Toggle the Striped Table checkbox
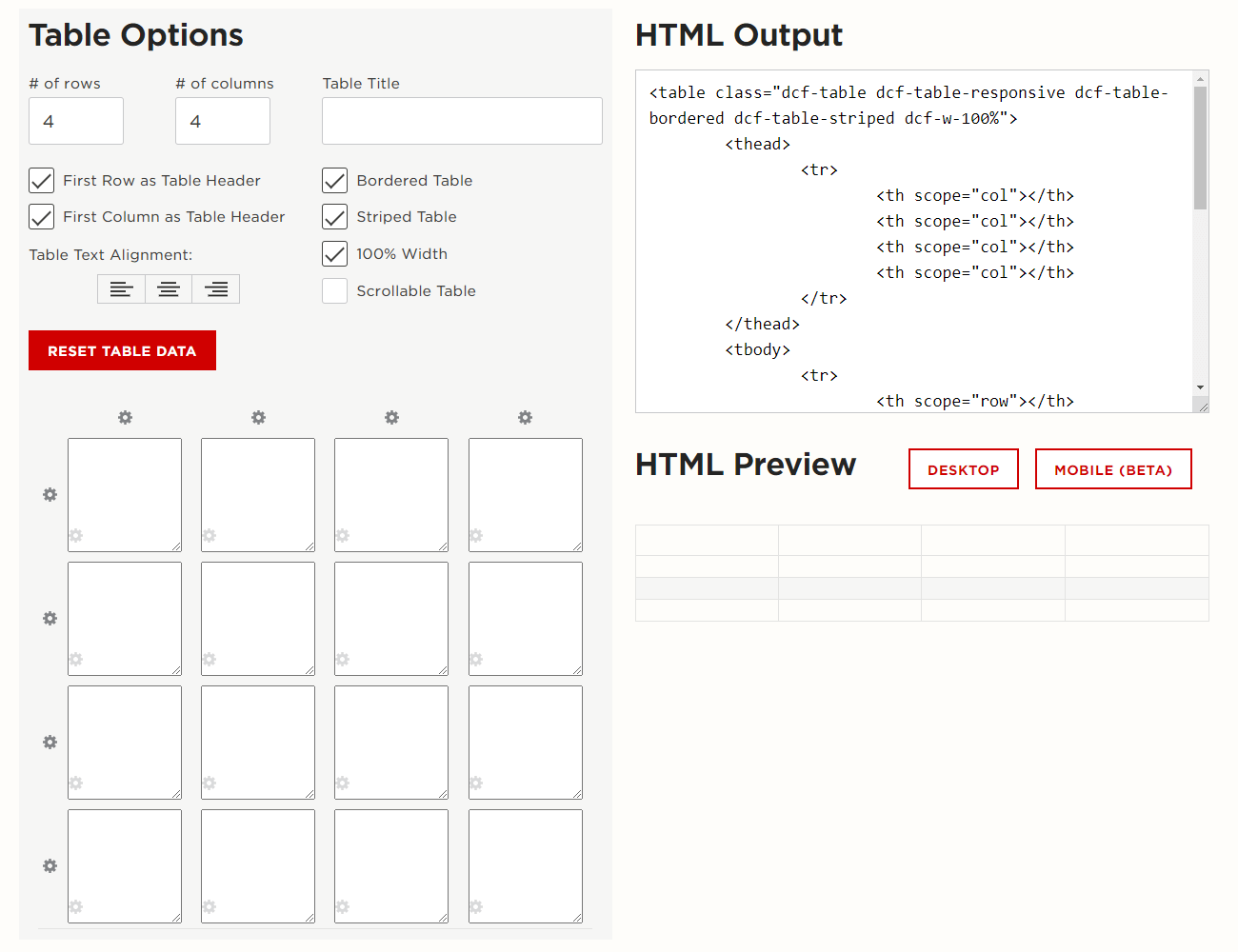The height and width of the screenshot is (952, 1238). pos(335,217)
